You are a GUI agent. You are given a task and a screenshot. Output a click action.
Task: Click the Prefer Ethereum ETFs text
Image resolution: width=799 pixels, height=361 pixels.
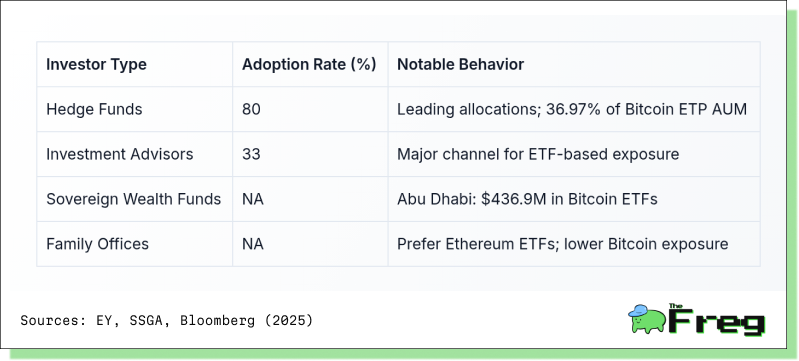click(563, 244)
